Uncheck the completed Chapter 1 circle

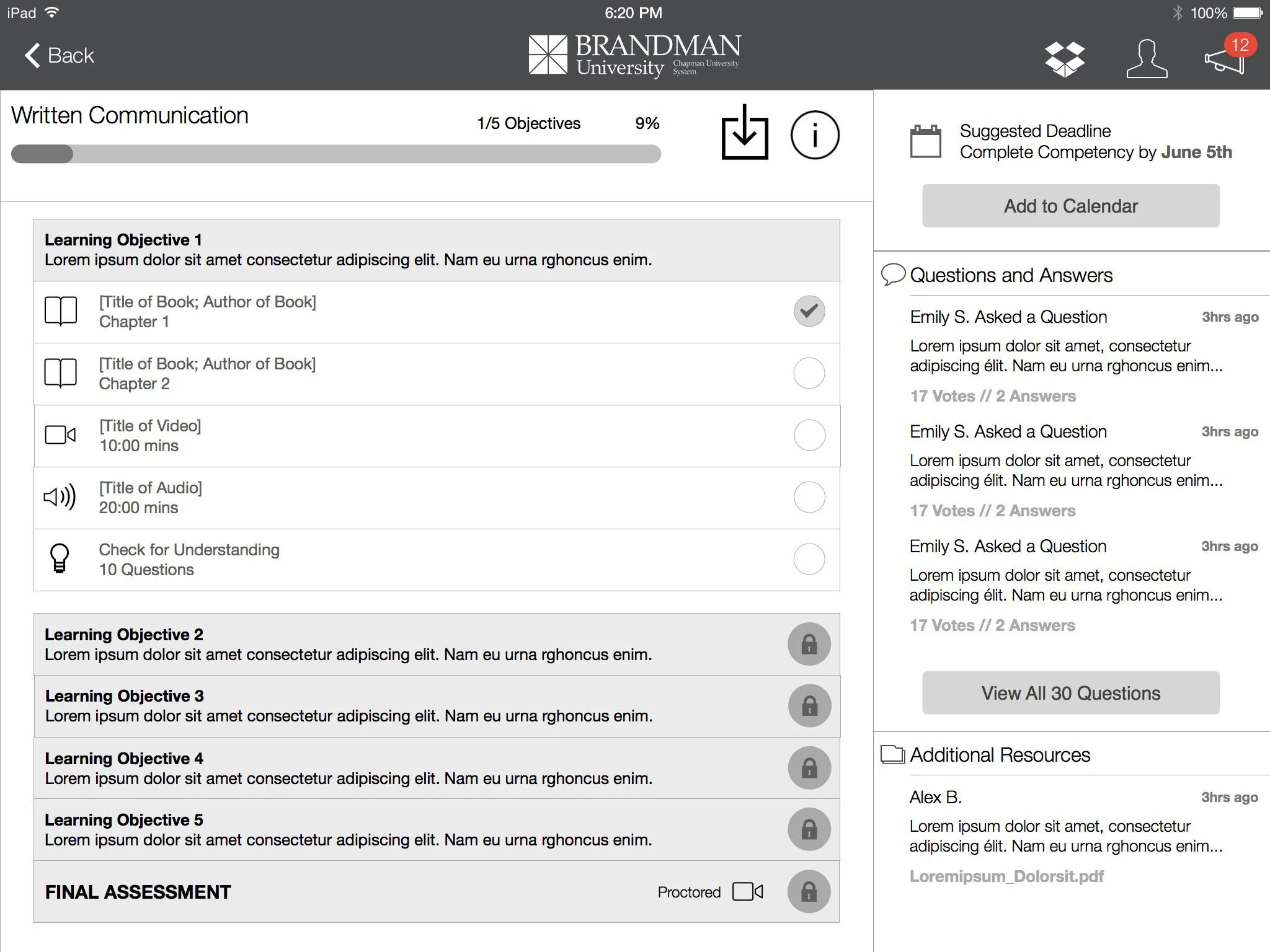[809, 311]
